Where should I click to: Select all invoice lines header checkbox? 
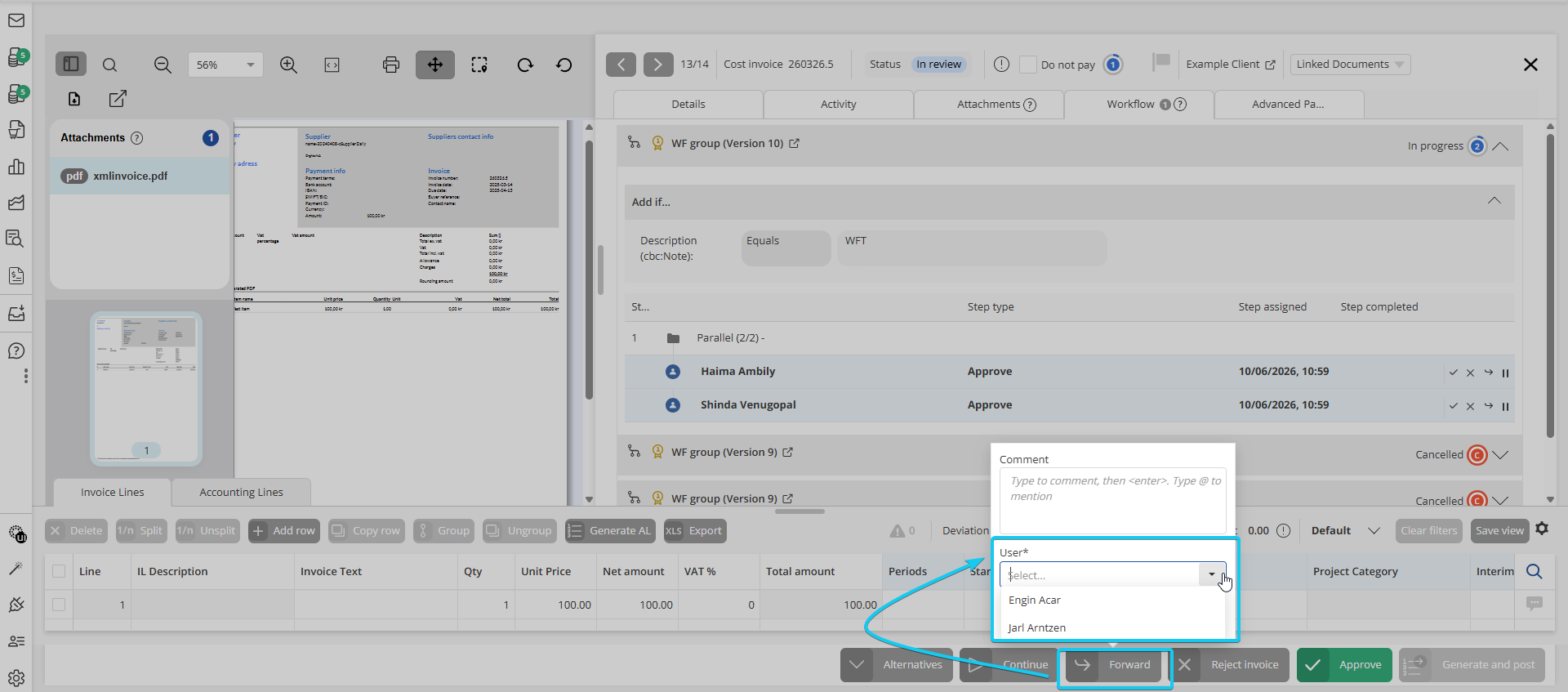[x=59, y=571]
